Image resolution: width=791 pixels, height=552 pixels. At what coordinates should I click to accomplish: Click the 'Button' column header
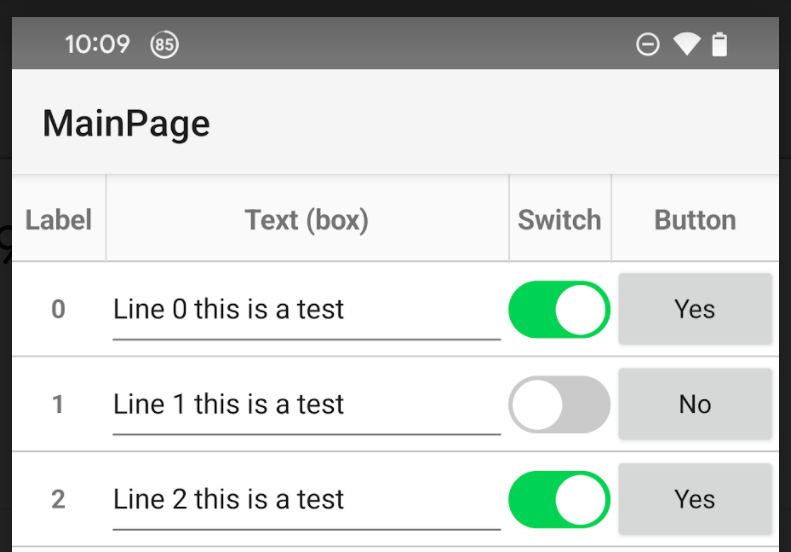[x=695, y=220]
